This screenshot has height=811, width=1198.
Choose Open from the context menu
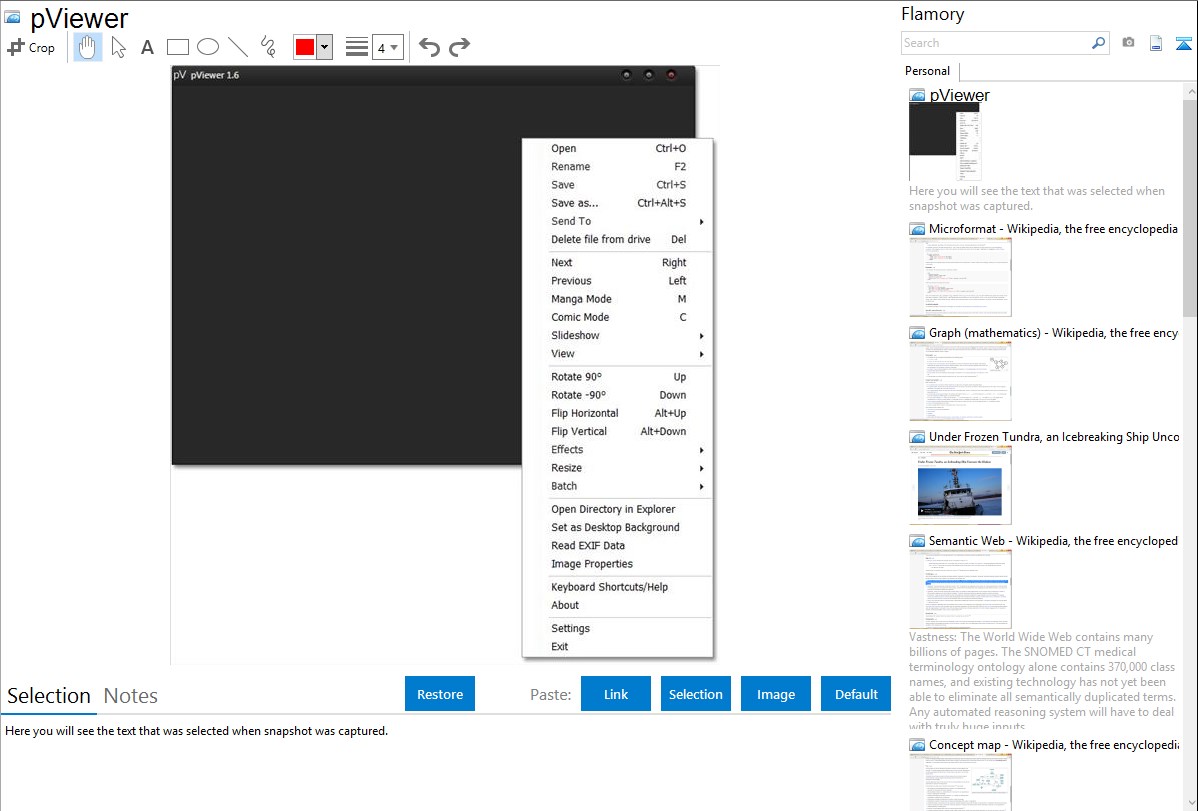point(617,148)
